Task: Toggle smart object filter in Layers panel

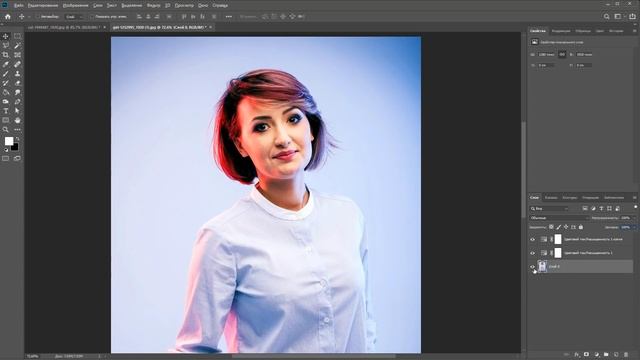Action: pyautogui.click(x=618, y=209)
